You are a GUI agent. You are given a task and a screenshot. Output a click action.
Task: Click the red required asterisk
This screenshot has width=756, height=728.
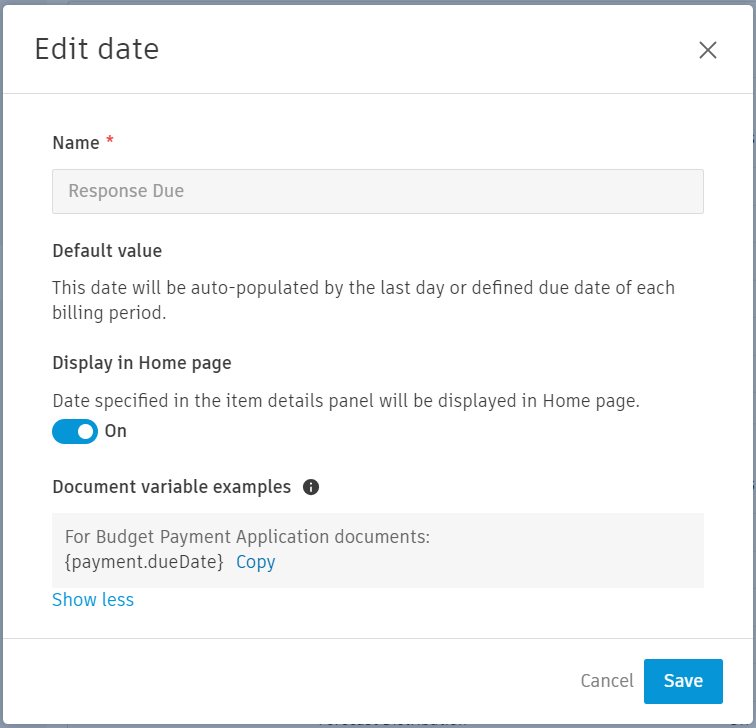pos(110,142)
